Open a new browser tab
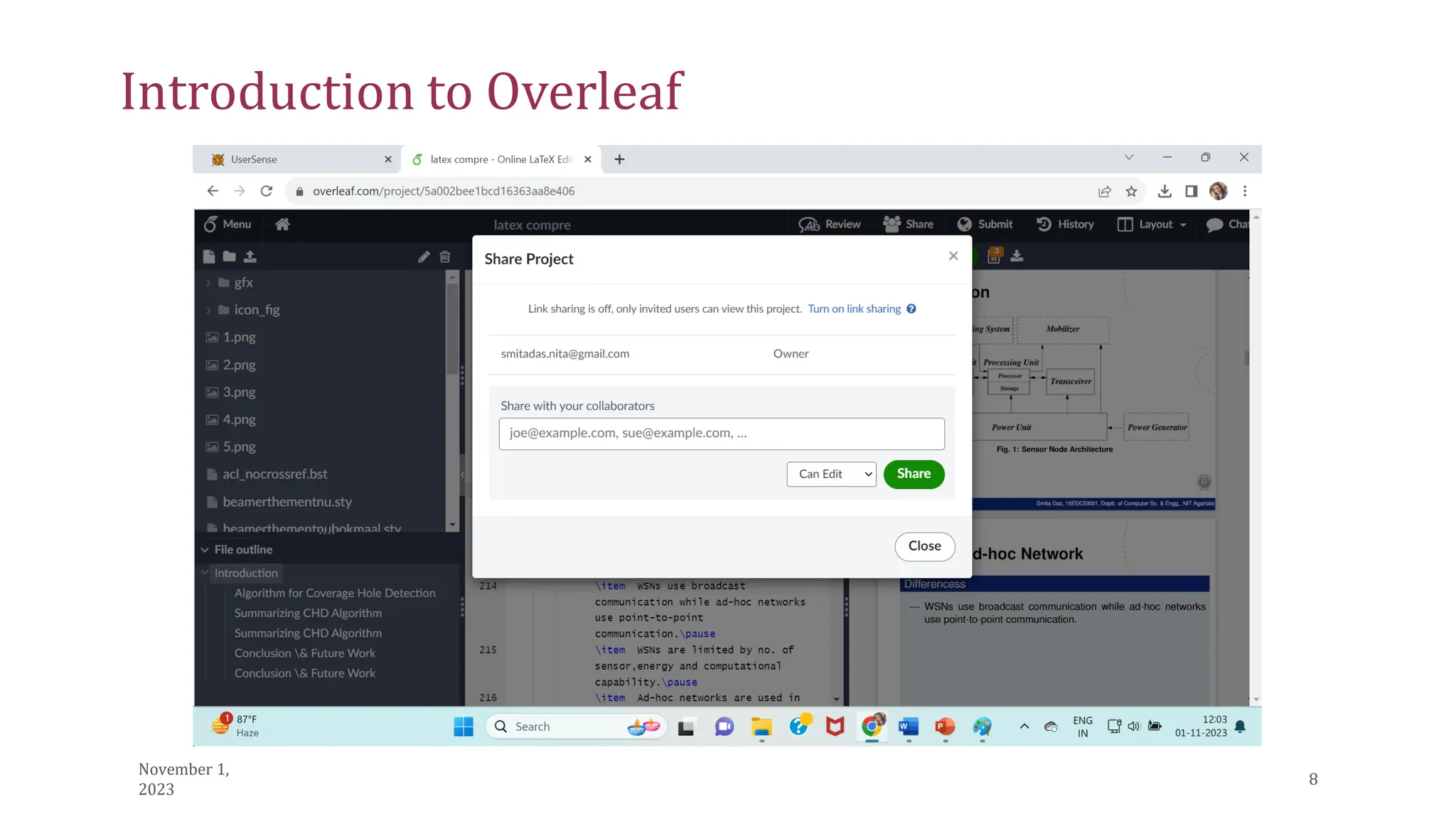Image resolution: width=1456 pixels, height=819 pixels. [x=619, y=159]
